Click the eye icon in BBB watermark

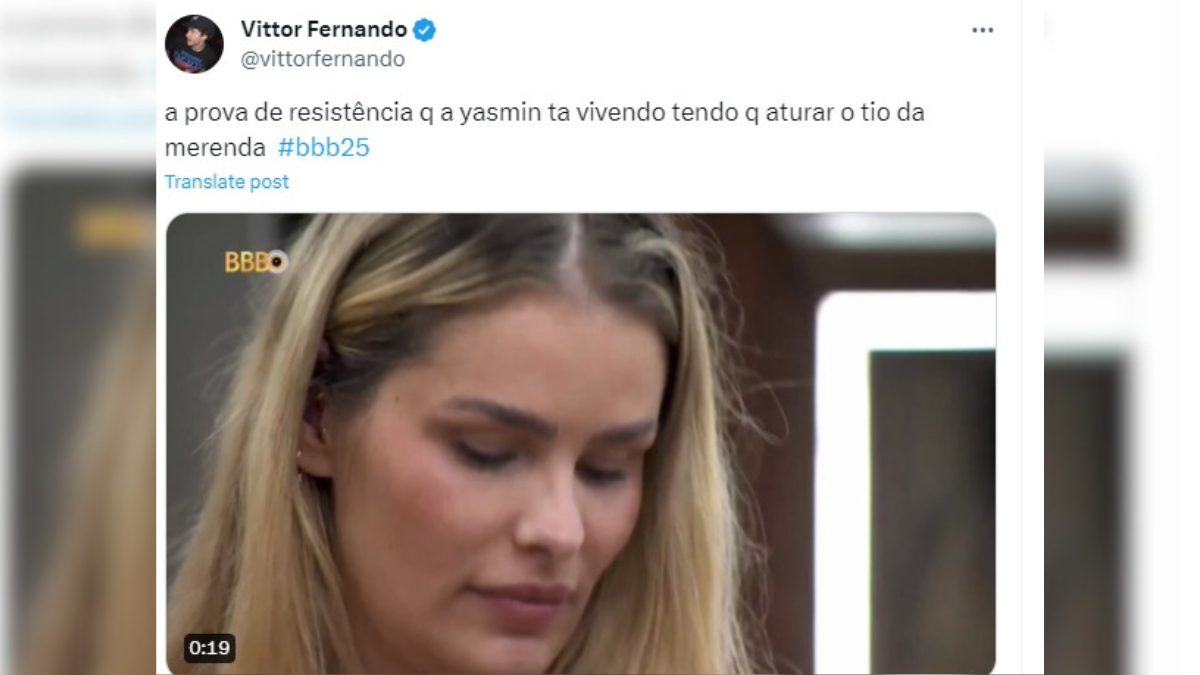[x=277, y=262]
